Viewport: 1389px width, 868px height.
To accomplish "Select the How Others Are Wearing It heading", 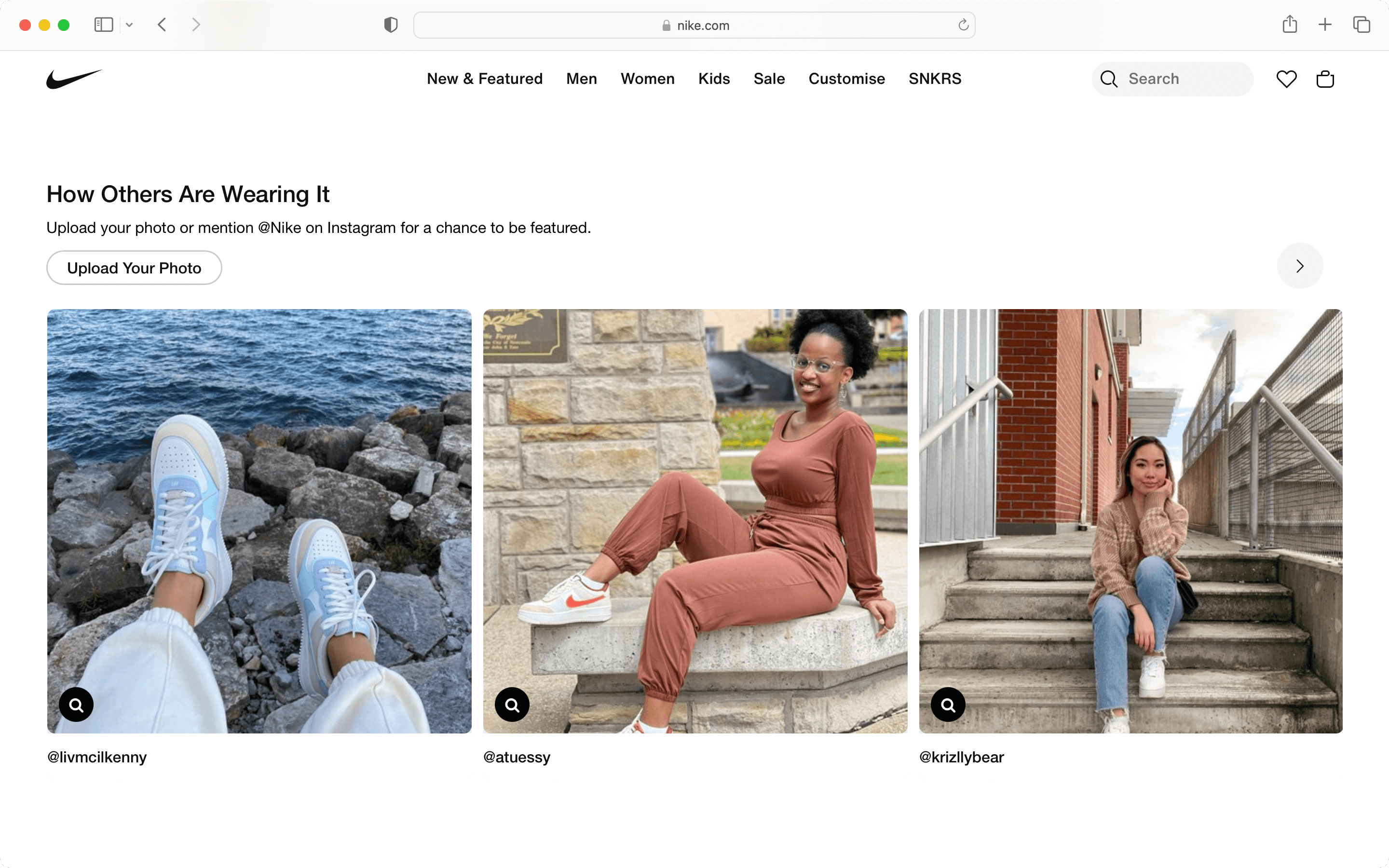I will tap(188, 194).
